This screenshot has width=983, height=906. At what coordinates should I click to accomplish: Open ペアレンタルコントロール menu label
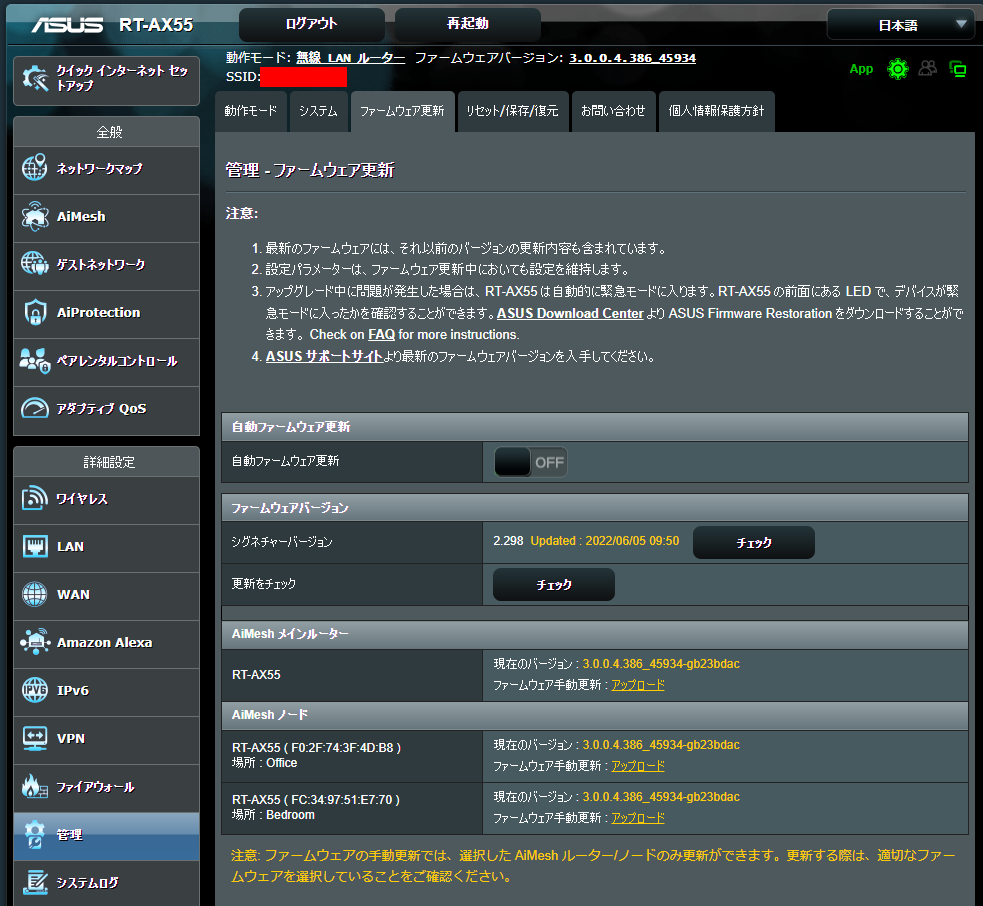[117, 361]
